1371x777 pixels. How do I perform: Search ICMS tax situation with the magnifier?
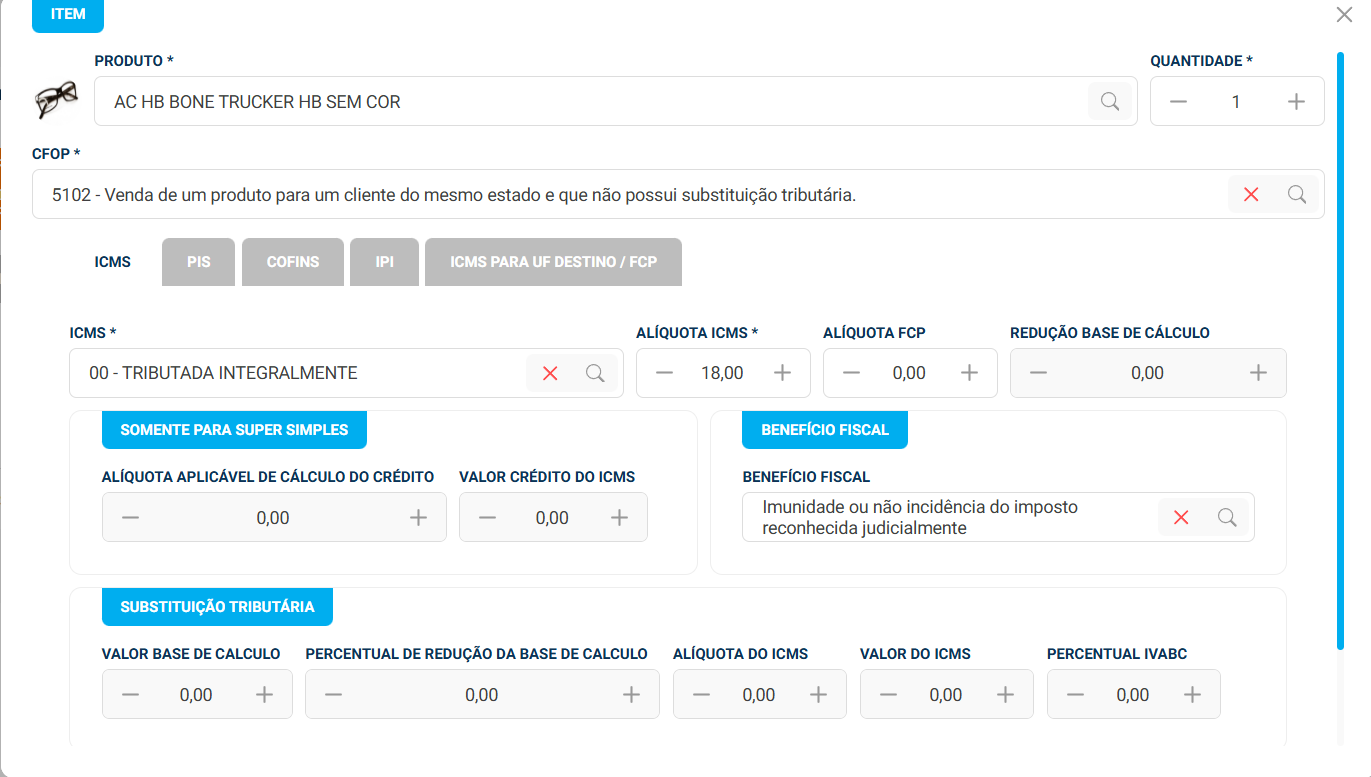[x=595, y=373]
